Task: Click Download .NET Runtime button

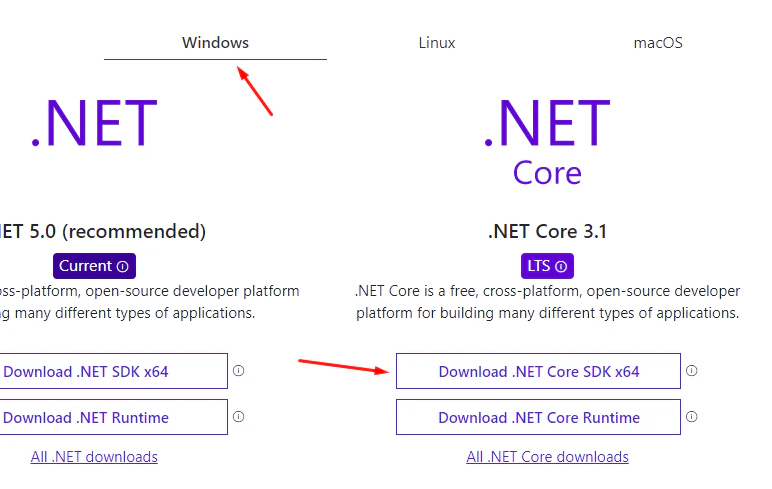Action: point(113,417)
